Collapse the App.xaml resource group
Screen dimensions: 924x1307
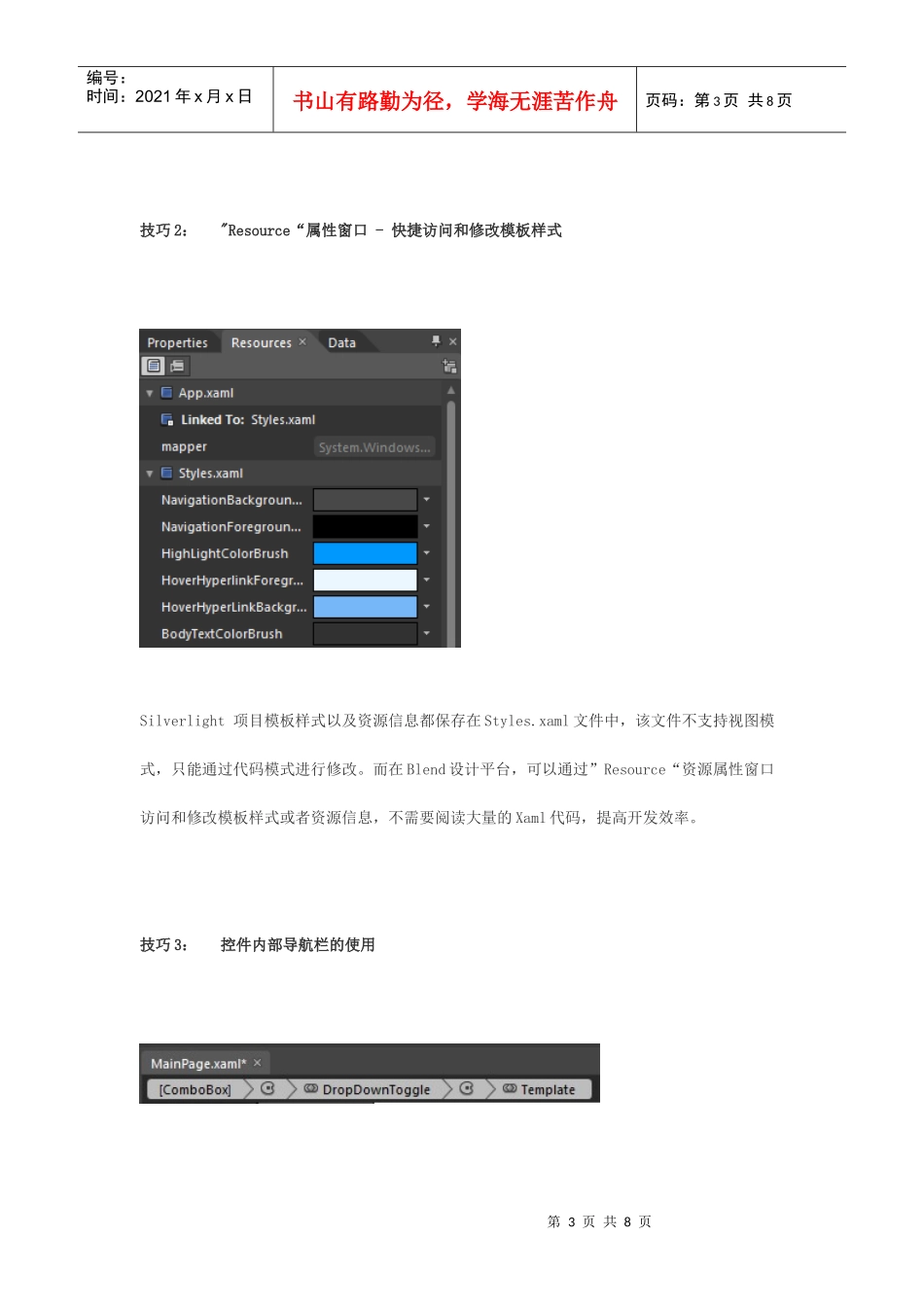[149, 393]
